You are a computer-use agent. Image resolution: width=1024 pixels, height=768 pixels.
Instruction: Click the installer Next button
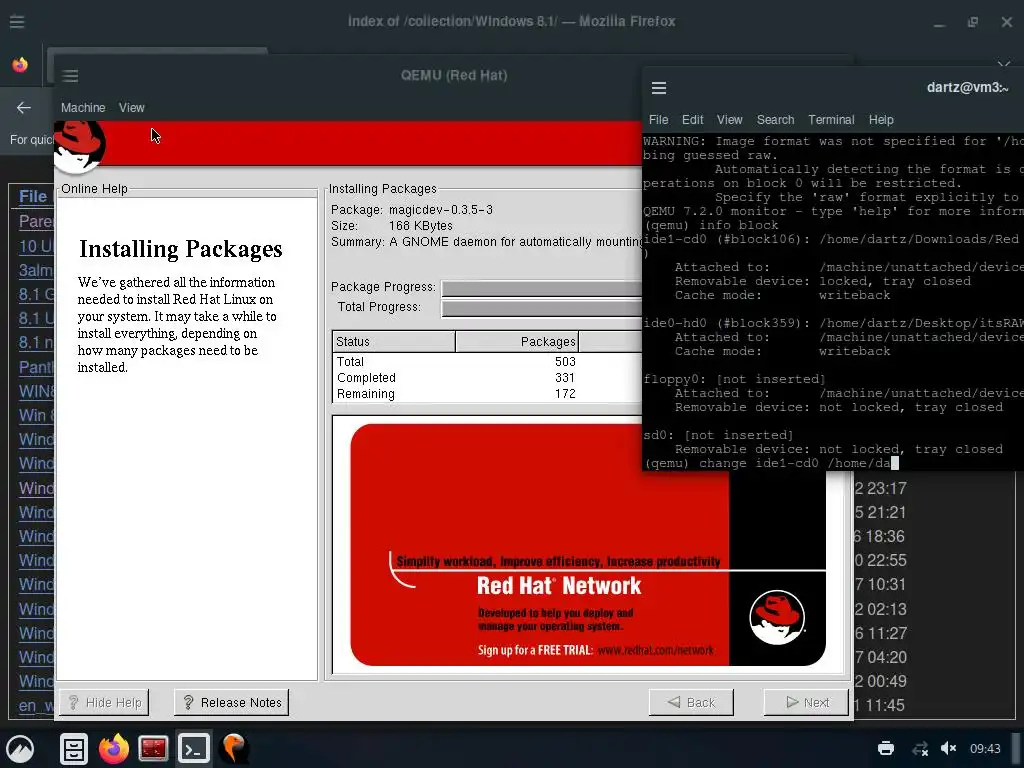coord(807,703)
